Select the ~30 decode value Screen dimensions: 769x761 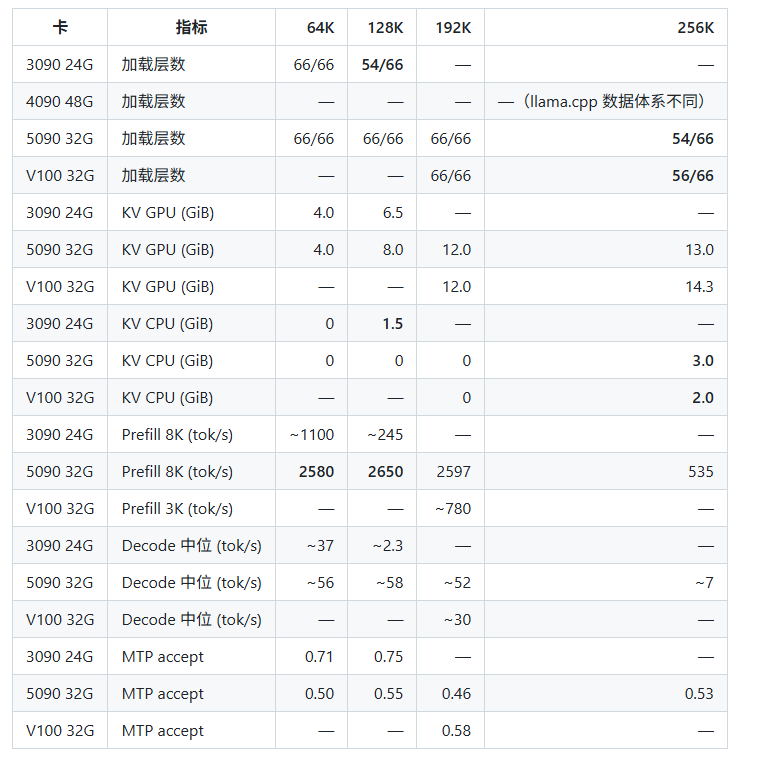coord(457,620)
